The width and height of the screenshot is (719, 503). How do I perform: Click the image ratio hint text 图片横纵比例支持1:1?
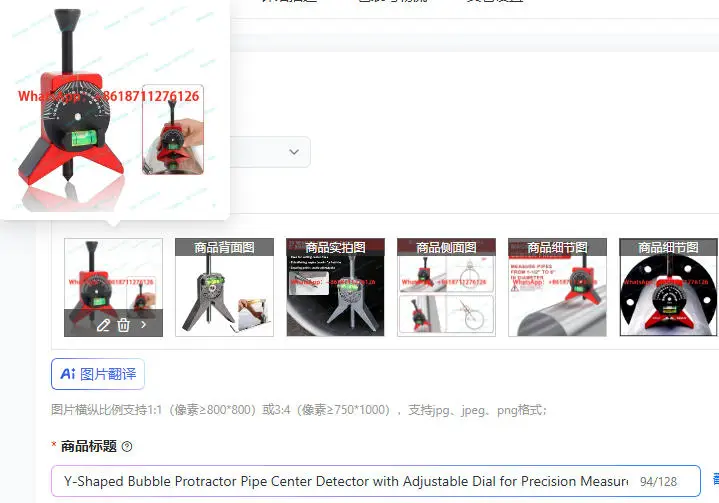point(106,409)
